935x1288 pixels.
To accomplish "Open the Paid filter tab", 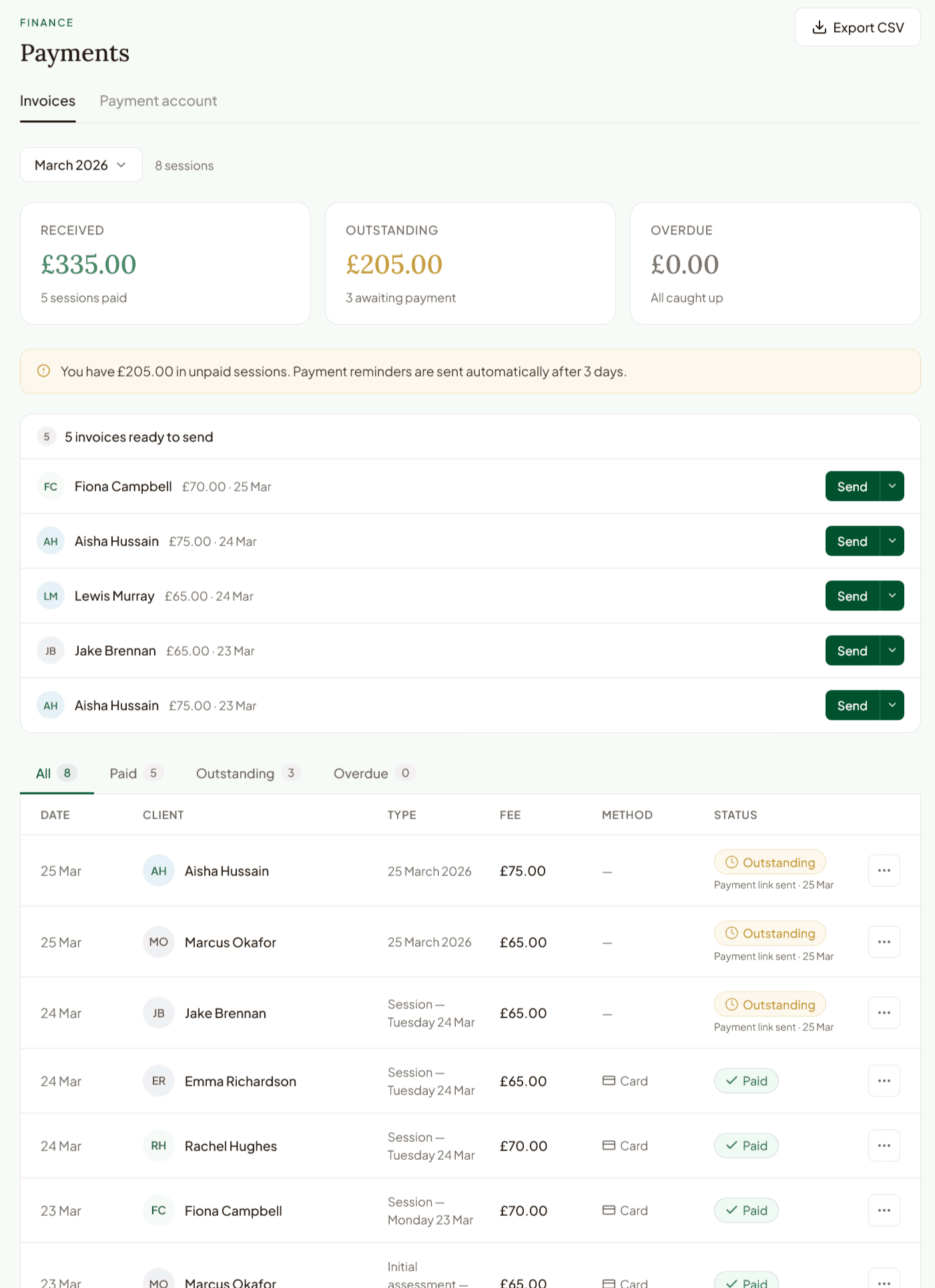I will tap(133, 773).
